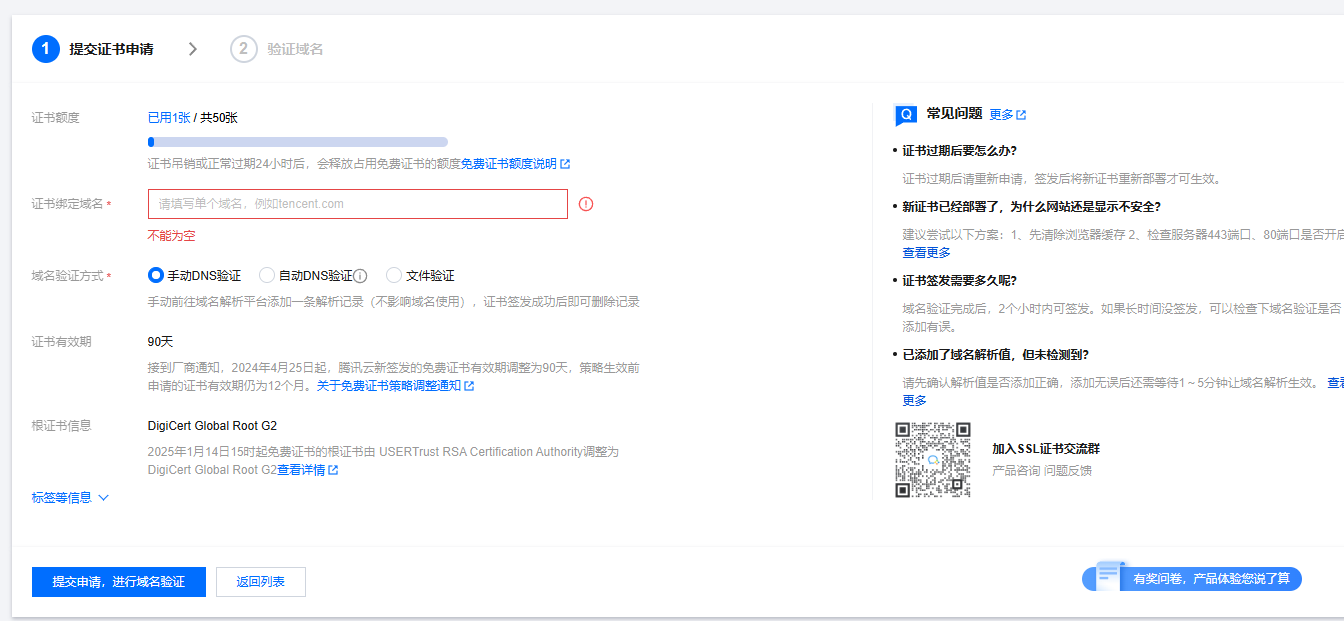Image resolution: width=1344 pixels, height=621 pixels.
Task: Click 有奖问卷，产品体验您说了算 banner
Action: 1192,578
